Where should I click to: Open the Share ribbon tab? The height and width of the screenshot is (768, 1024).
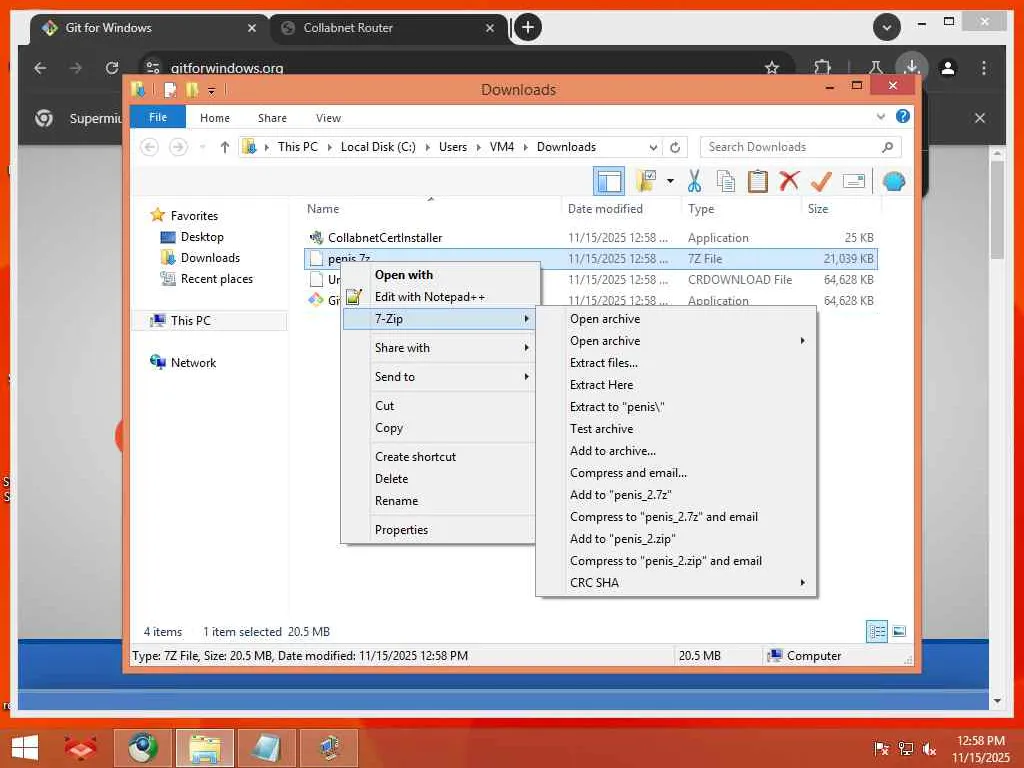(272, 118)
